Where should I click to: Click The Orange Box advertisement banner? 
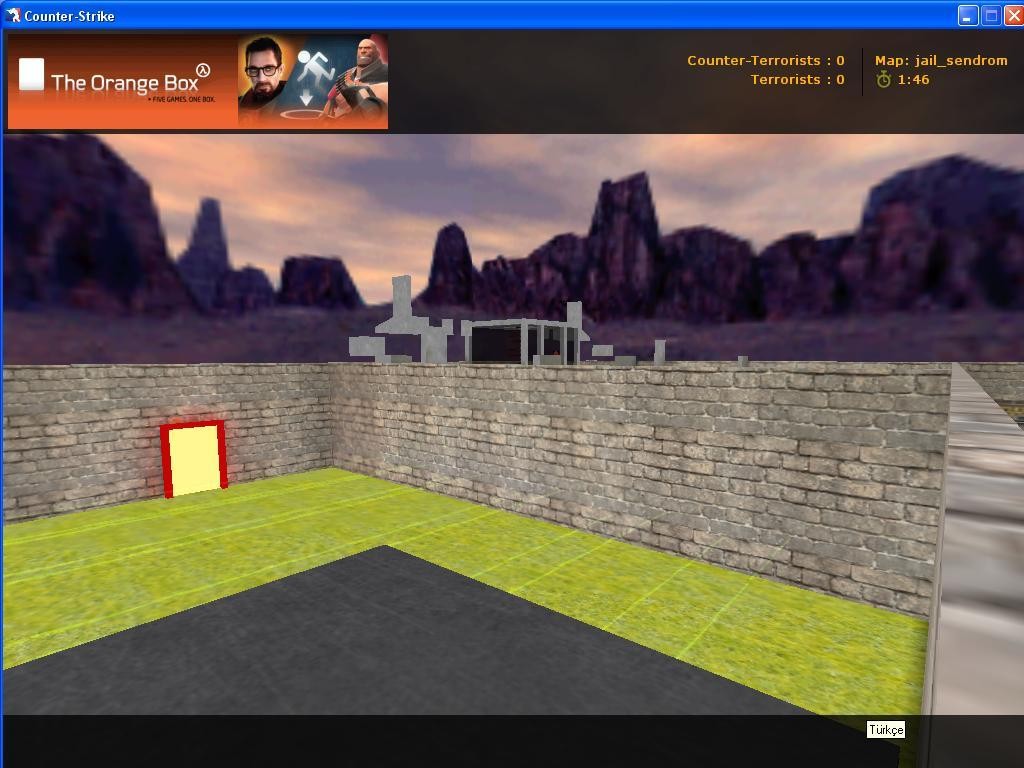(x=198, y=82)
